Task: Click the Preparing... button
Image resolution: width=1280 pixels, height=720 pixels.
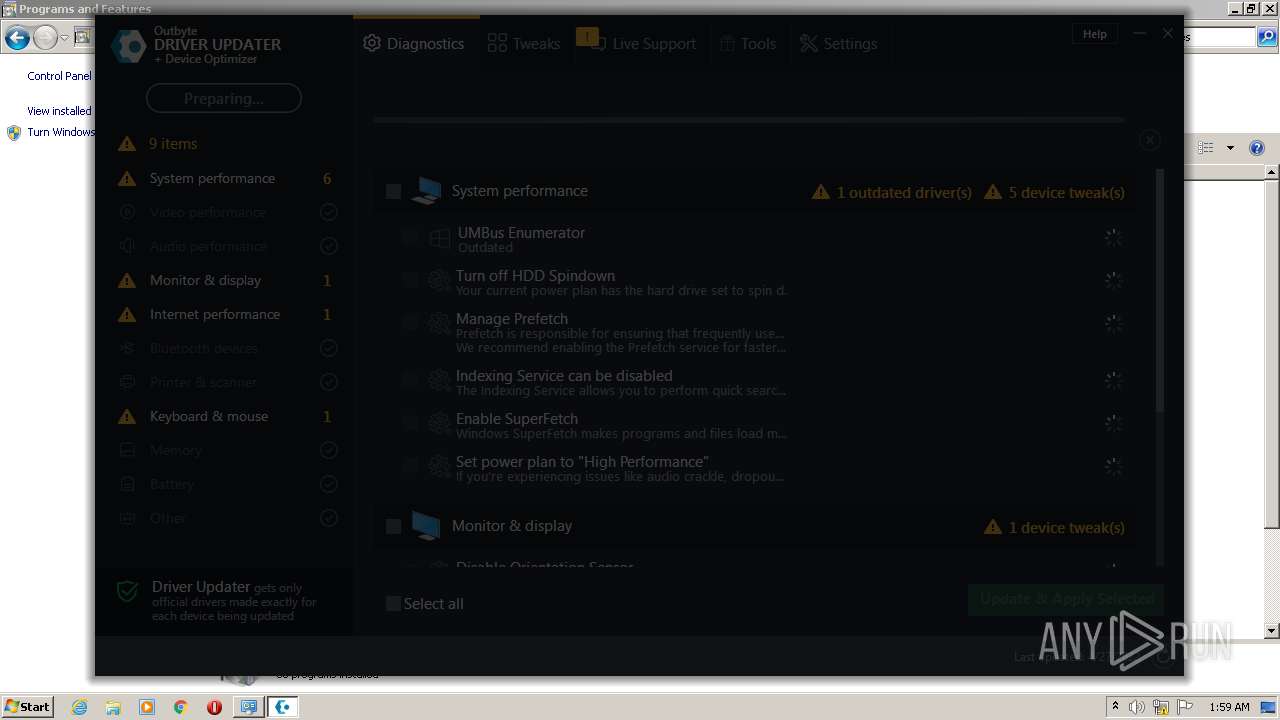Action: pos(224,98)
